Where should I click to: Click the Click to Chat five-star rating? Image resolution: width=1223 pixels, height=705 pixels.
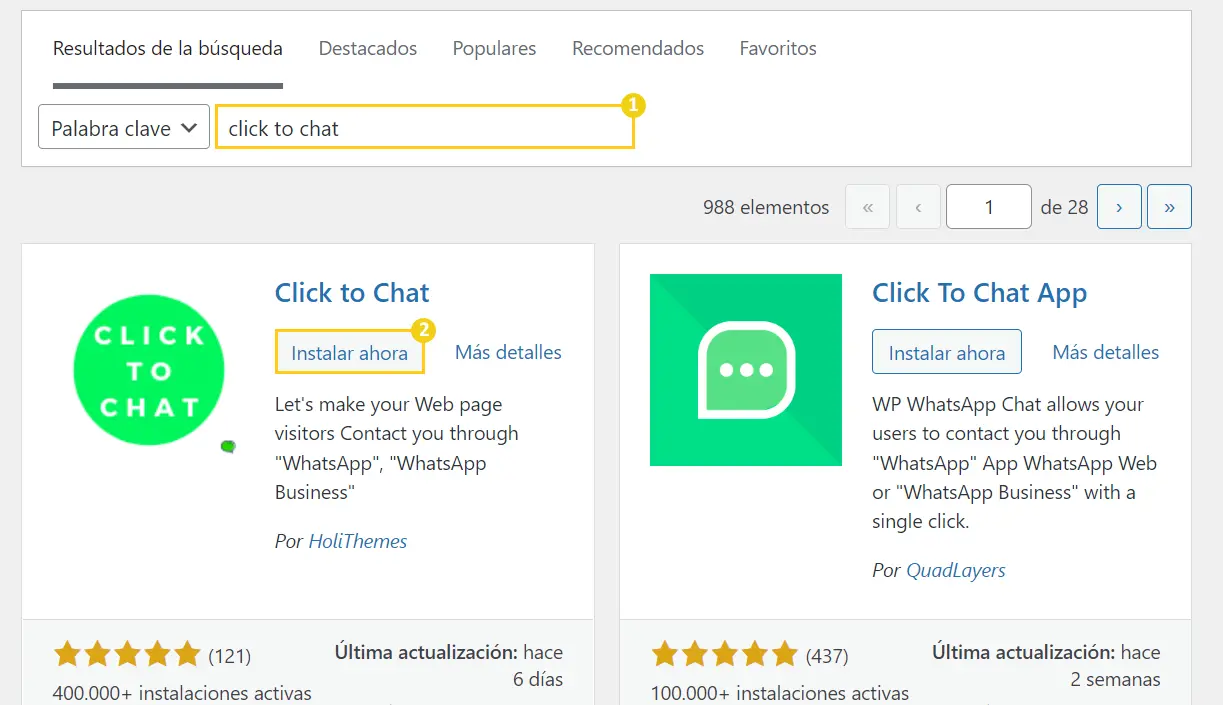pos(127,655)
